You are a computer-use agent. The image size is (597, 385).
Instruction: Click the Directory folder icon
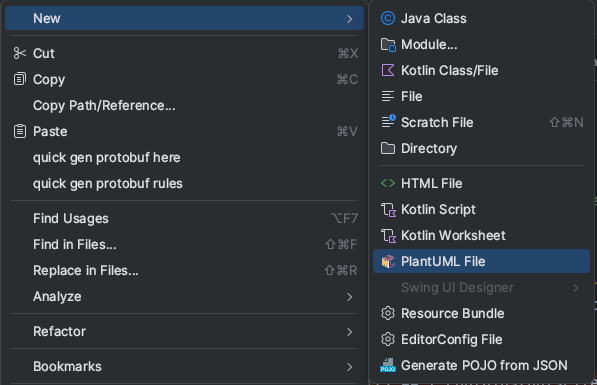tap(388, 148)
